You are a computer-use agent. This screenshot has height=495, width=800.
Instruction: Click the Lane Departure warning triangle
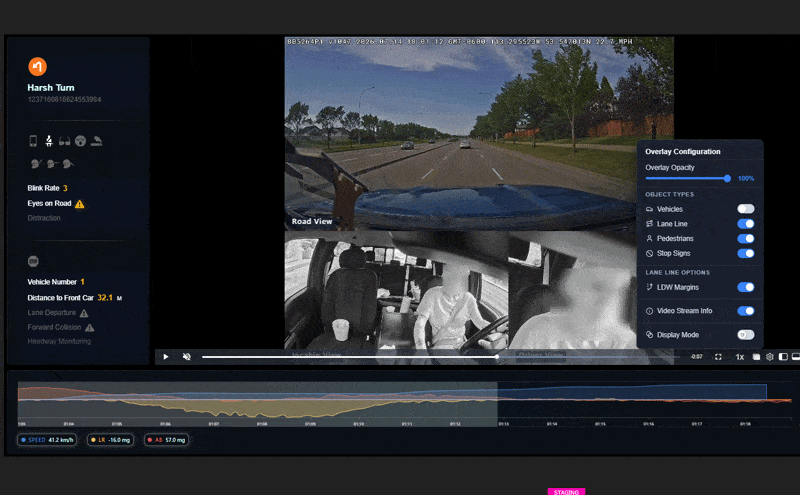tap(84, 313)
